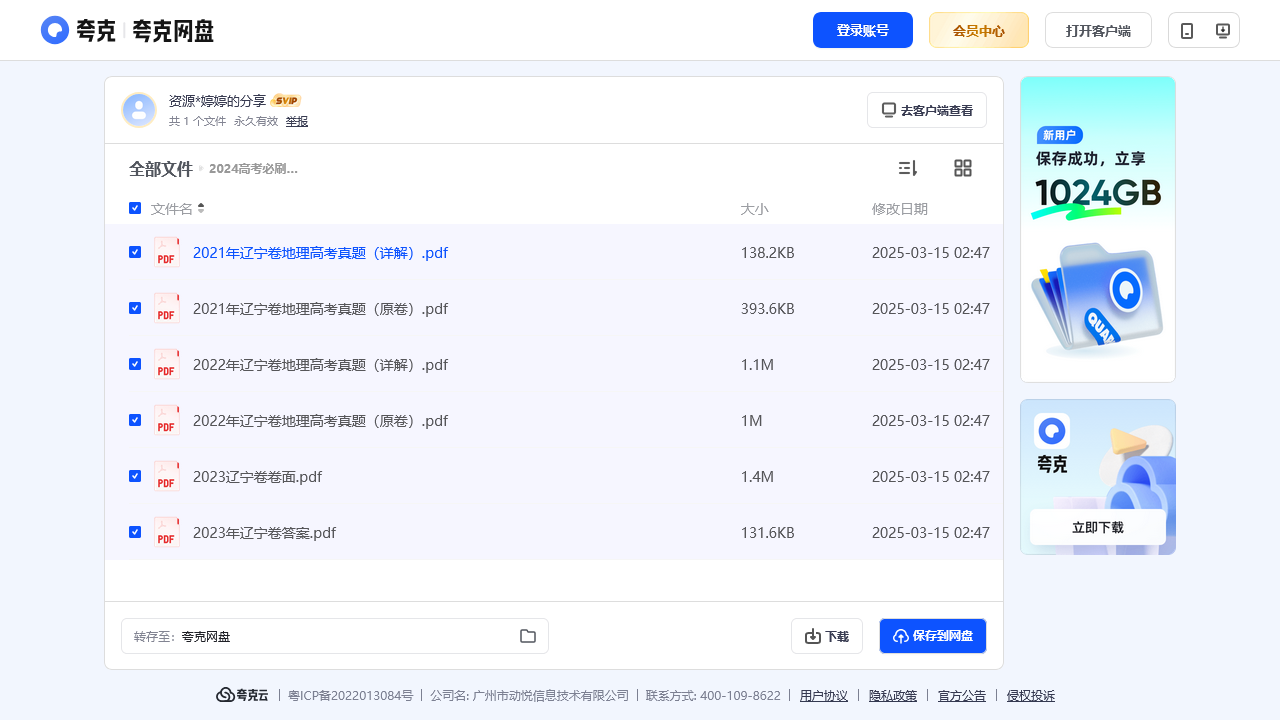Click PDF icon of 2023辽宁卷卷面.pdf
This screenshot has width=1280, height=720.
(167, 476)
